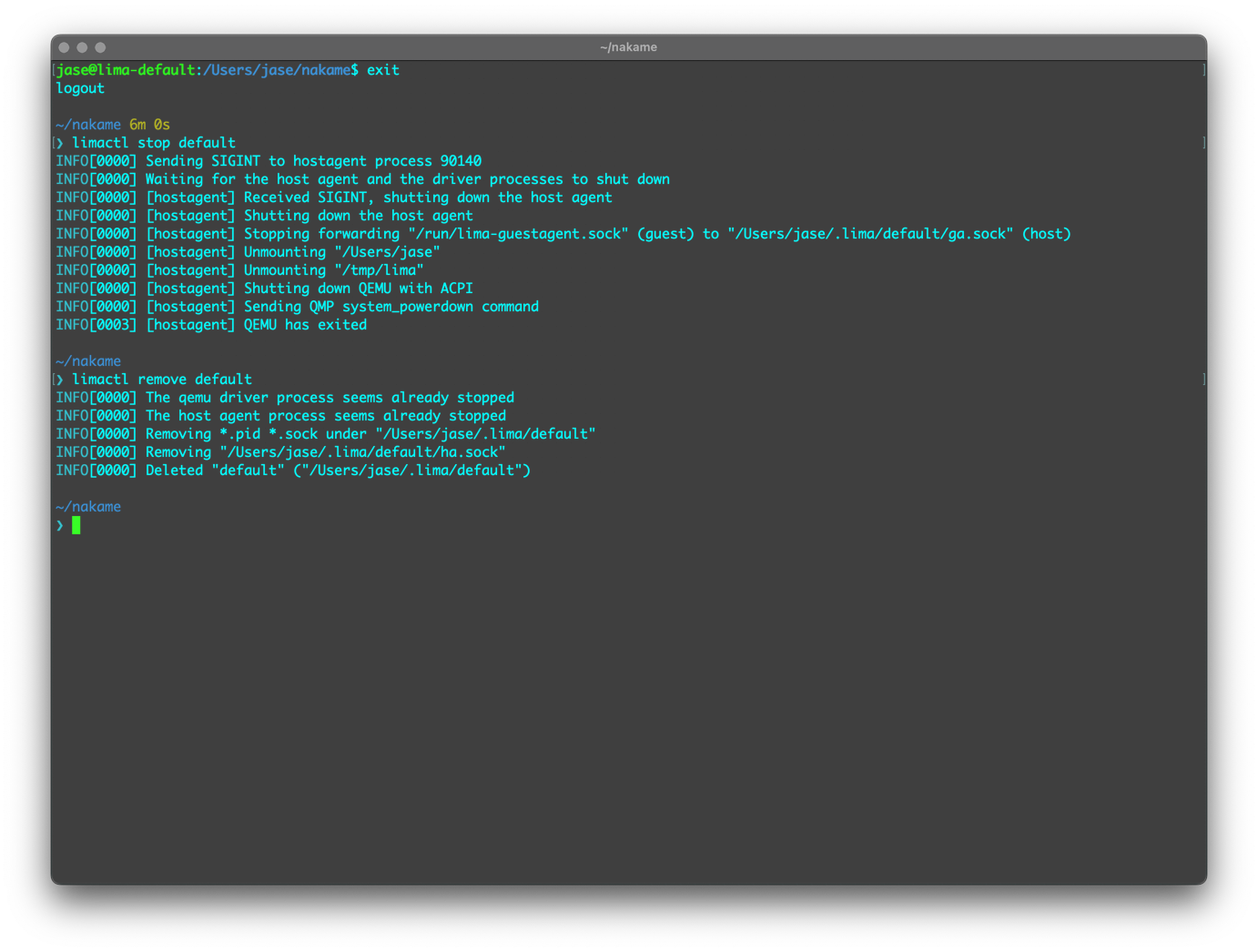Click the '/Users/jase/.lima/default/ha.sock' path
This screenshot has width=1258, height=952.
pos(362,452)
